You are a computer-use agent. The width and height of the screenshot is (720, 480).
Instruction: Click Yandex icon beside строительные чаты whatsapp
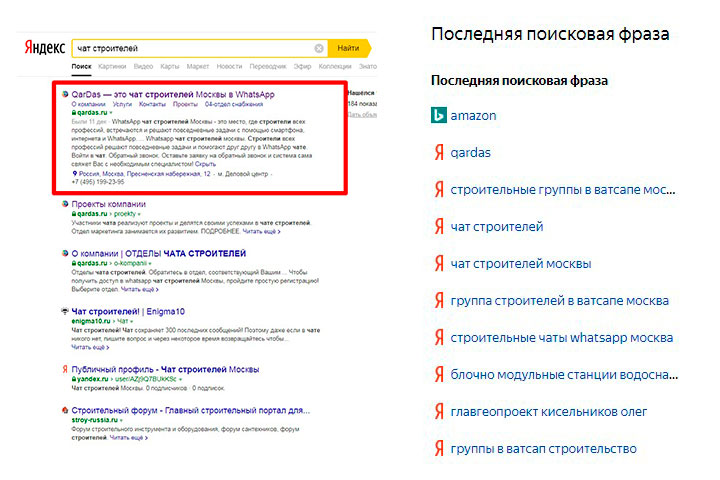coord(439,338)
